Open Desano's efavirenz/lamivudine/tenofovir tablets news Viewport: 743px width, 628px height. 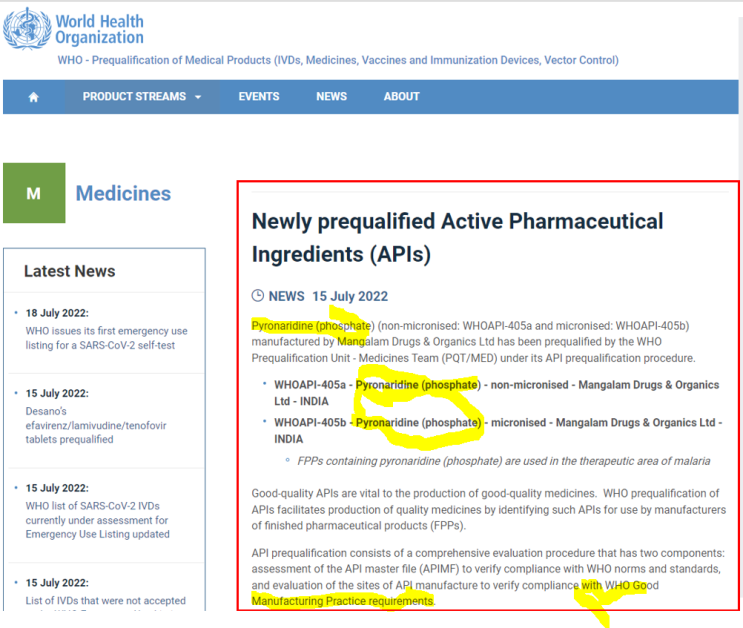click(x=96, y=425)
